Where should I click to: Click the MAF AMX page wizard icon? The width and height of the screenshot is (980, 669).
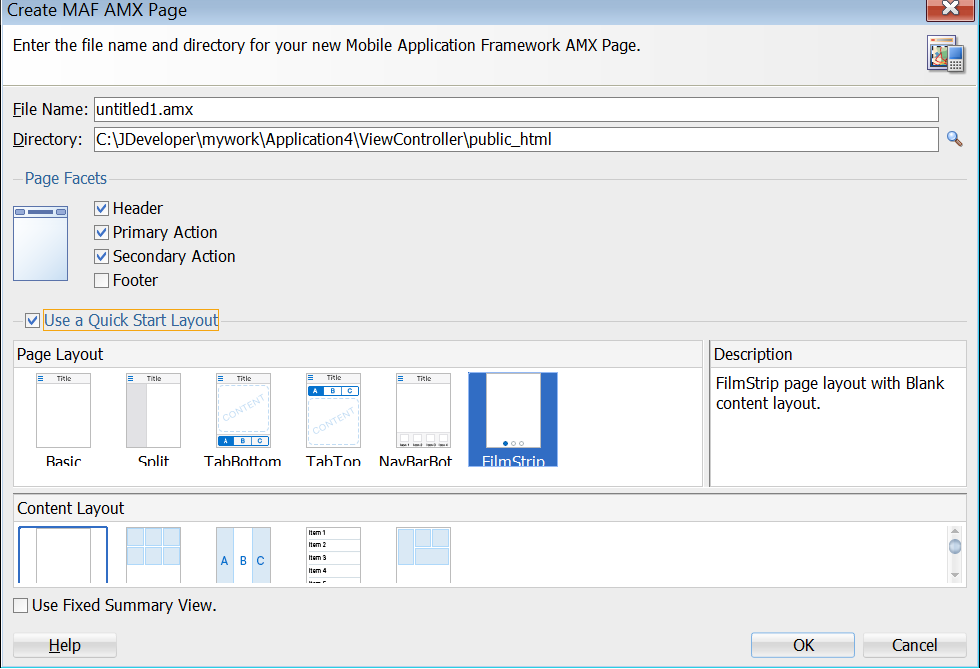(946, 54)
